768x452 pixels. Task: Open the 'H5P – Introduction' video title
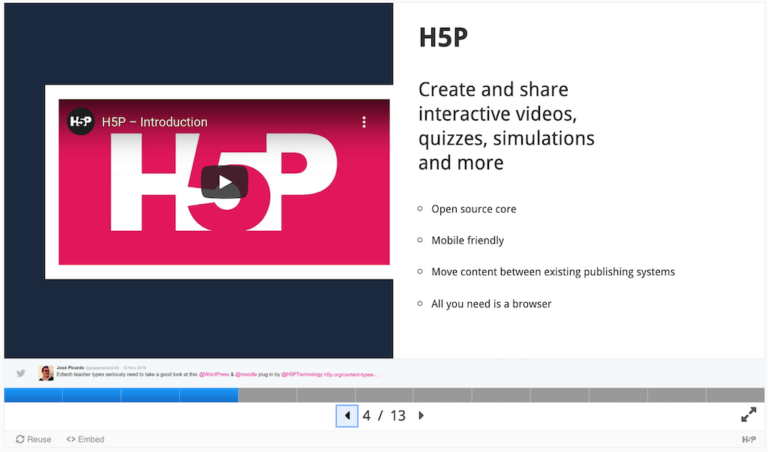click(154, 122)
